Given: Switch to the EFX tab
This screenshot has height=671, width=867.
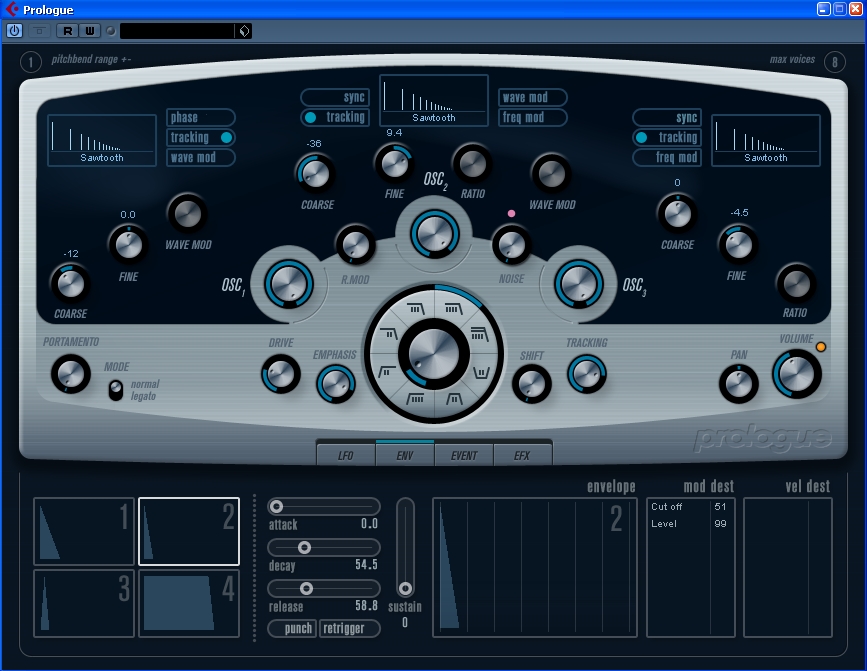Looking at the screenshot, I should [522, 455].
